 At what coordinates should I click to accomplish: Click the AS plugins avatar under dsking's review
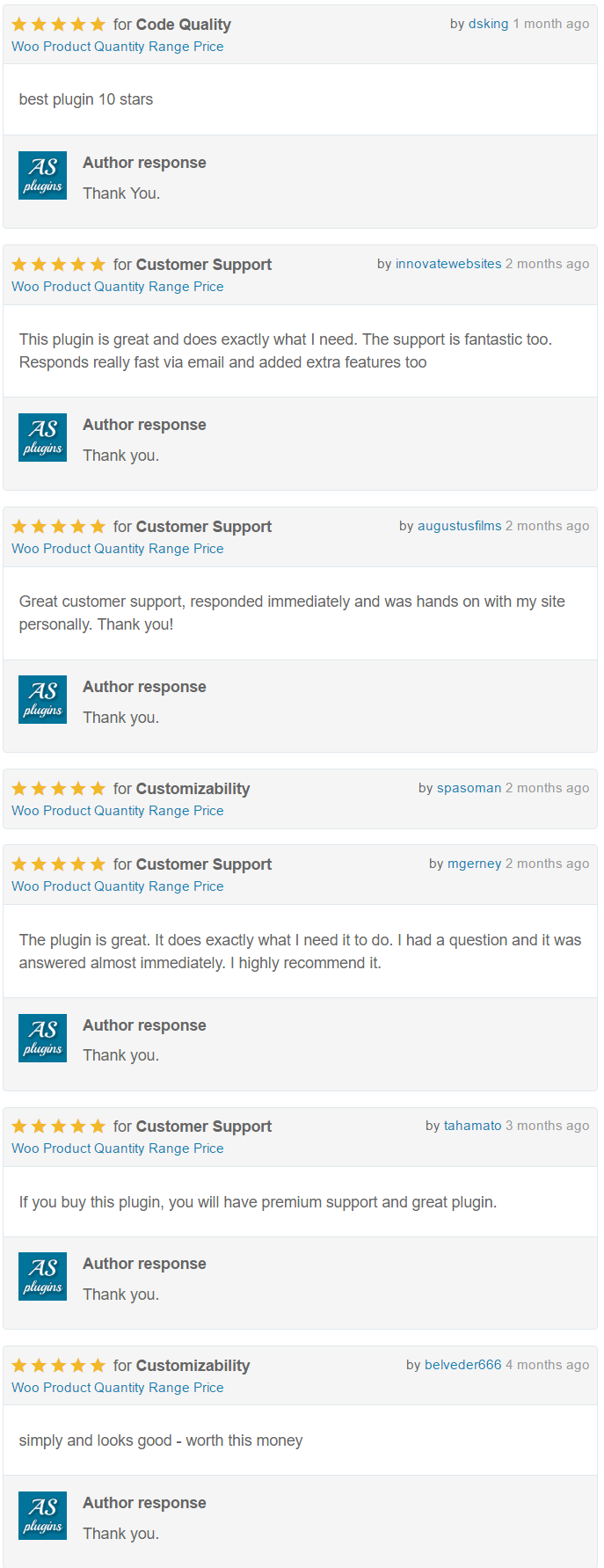point(42,175)
